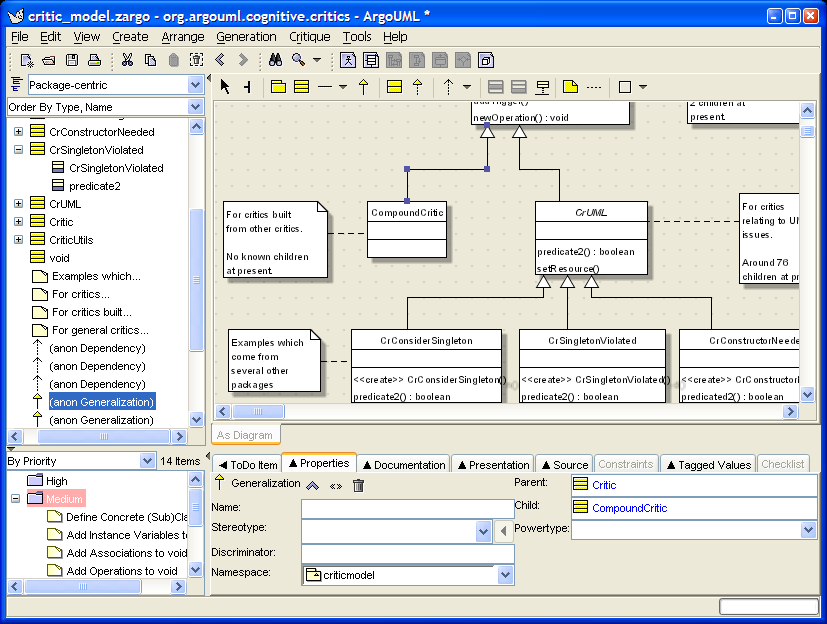Create a new class diagram
Viewport: 827px width, 624px height.
(x=371, y=61)
